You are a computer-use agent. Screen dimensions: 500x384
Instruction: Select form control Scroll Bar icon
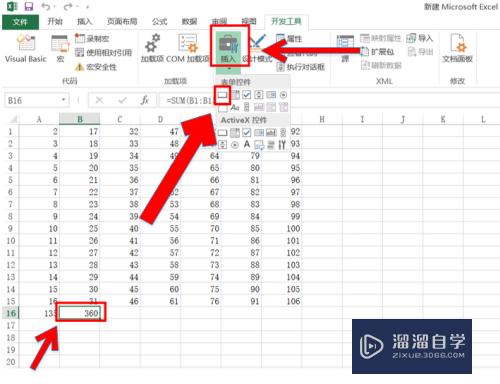click(247, 107)
